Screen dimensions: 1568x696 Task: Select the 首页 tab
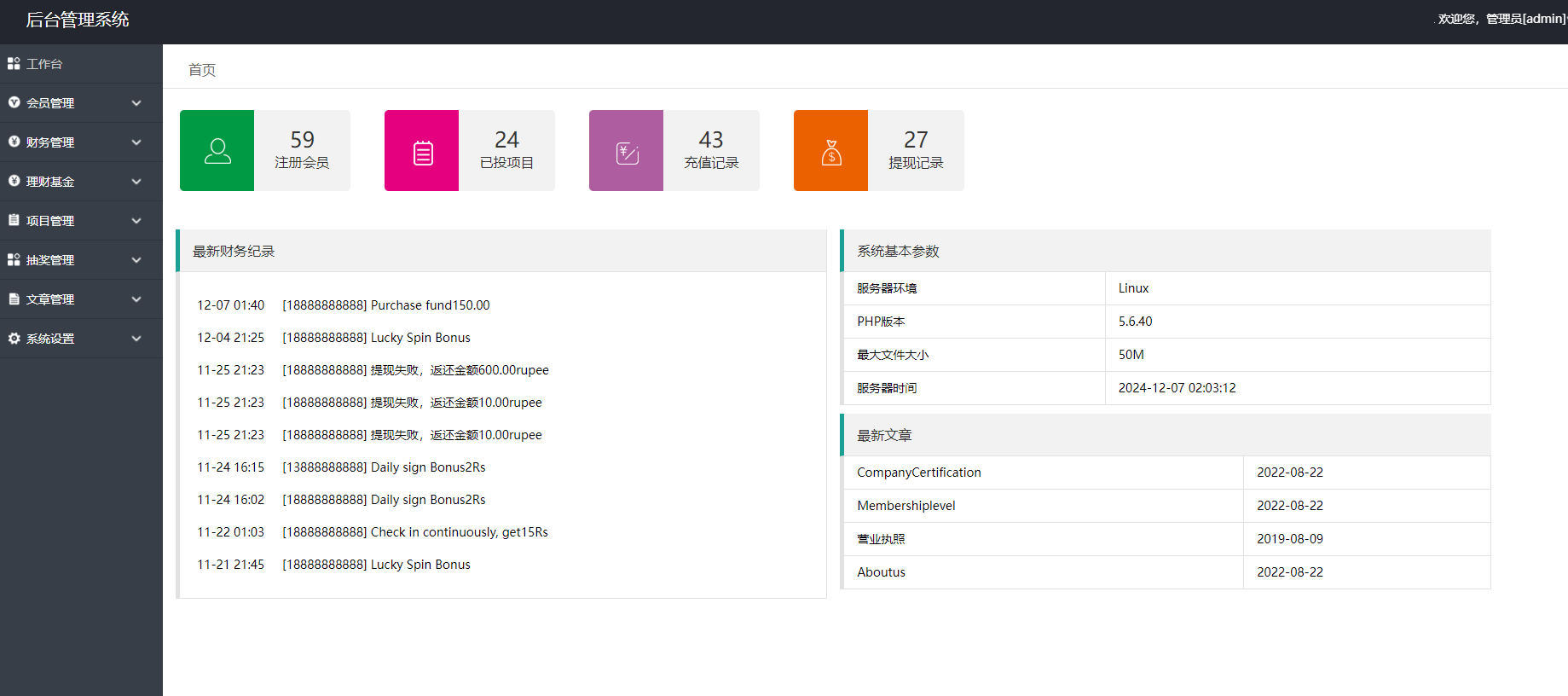click(x=202, y=70)
